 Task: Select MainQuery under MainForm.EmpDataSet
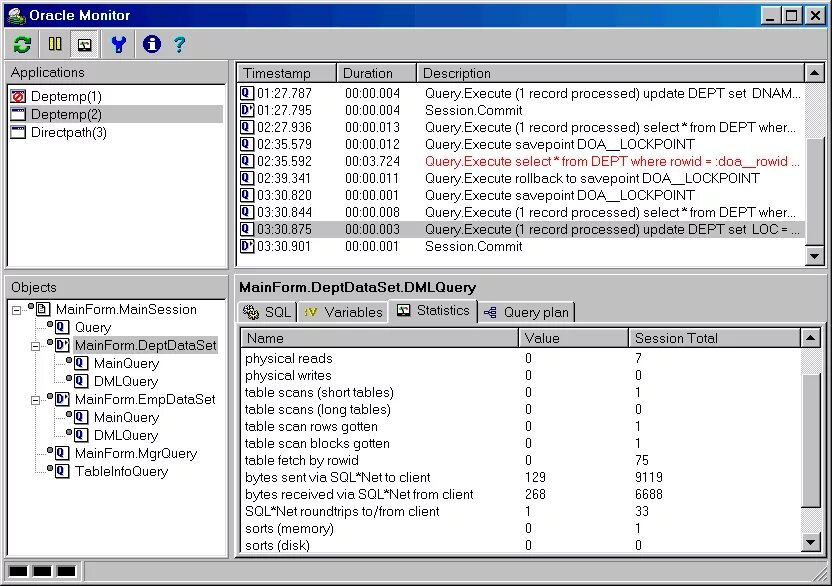126,418
